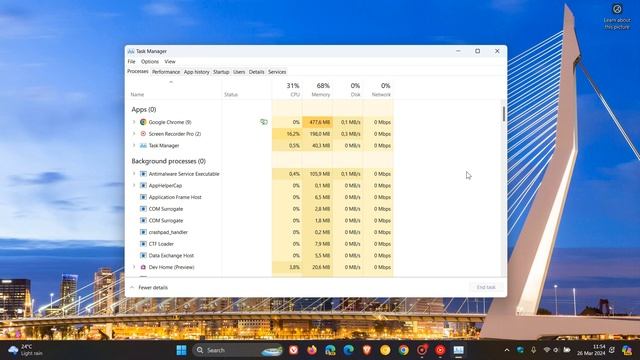Switch to the Services tab

coord(277,72)
